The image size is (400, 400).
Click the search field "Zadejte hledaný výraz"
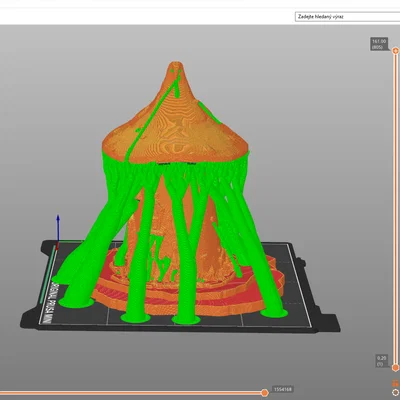(x=347, y=17)
